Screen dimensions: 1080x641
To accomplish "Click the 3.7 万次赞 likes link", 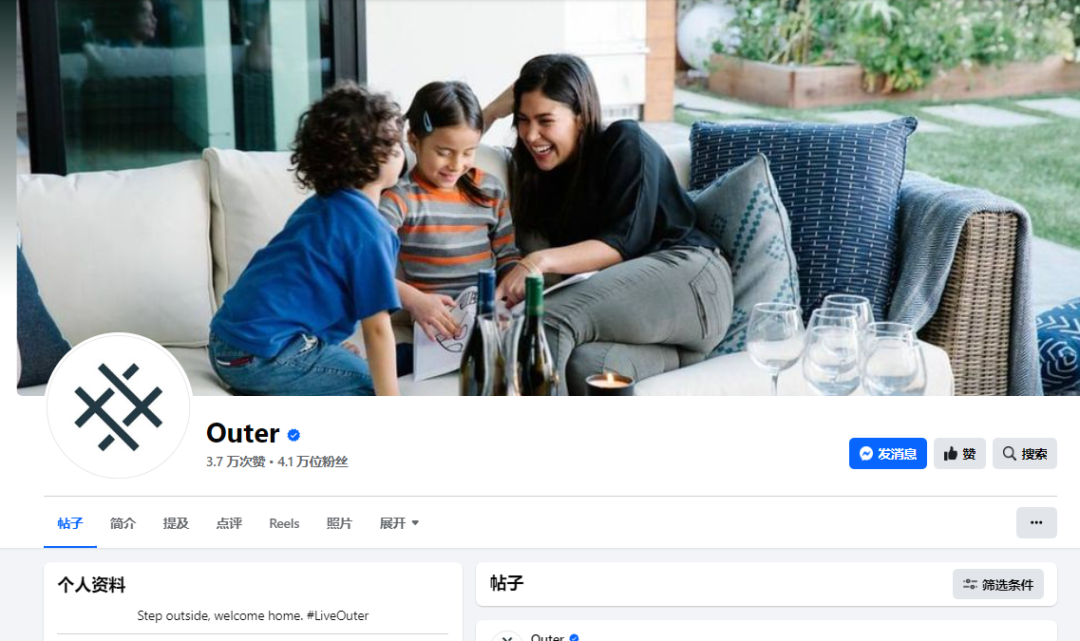I will 236,462.
